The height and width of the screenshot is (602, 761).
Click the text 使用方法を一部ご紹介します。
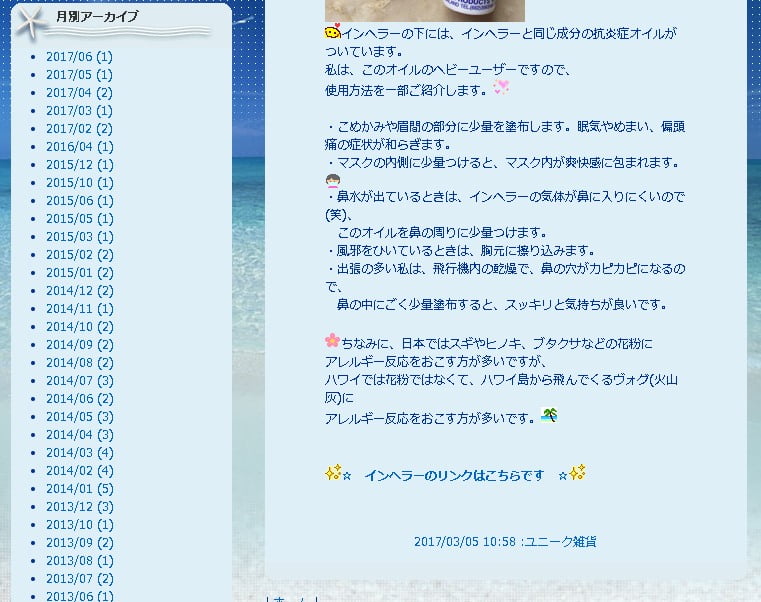coord(407,90)
